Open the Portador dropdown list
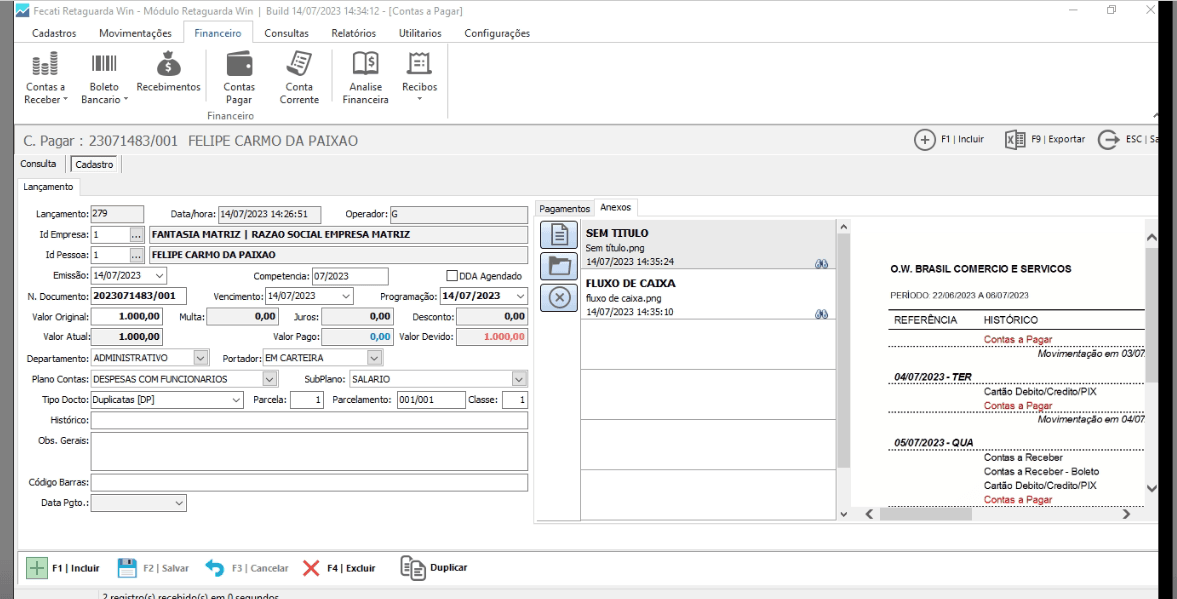1177x599 pixels. [x=374, y=357]
